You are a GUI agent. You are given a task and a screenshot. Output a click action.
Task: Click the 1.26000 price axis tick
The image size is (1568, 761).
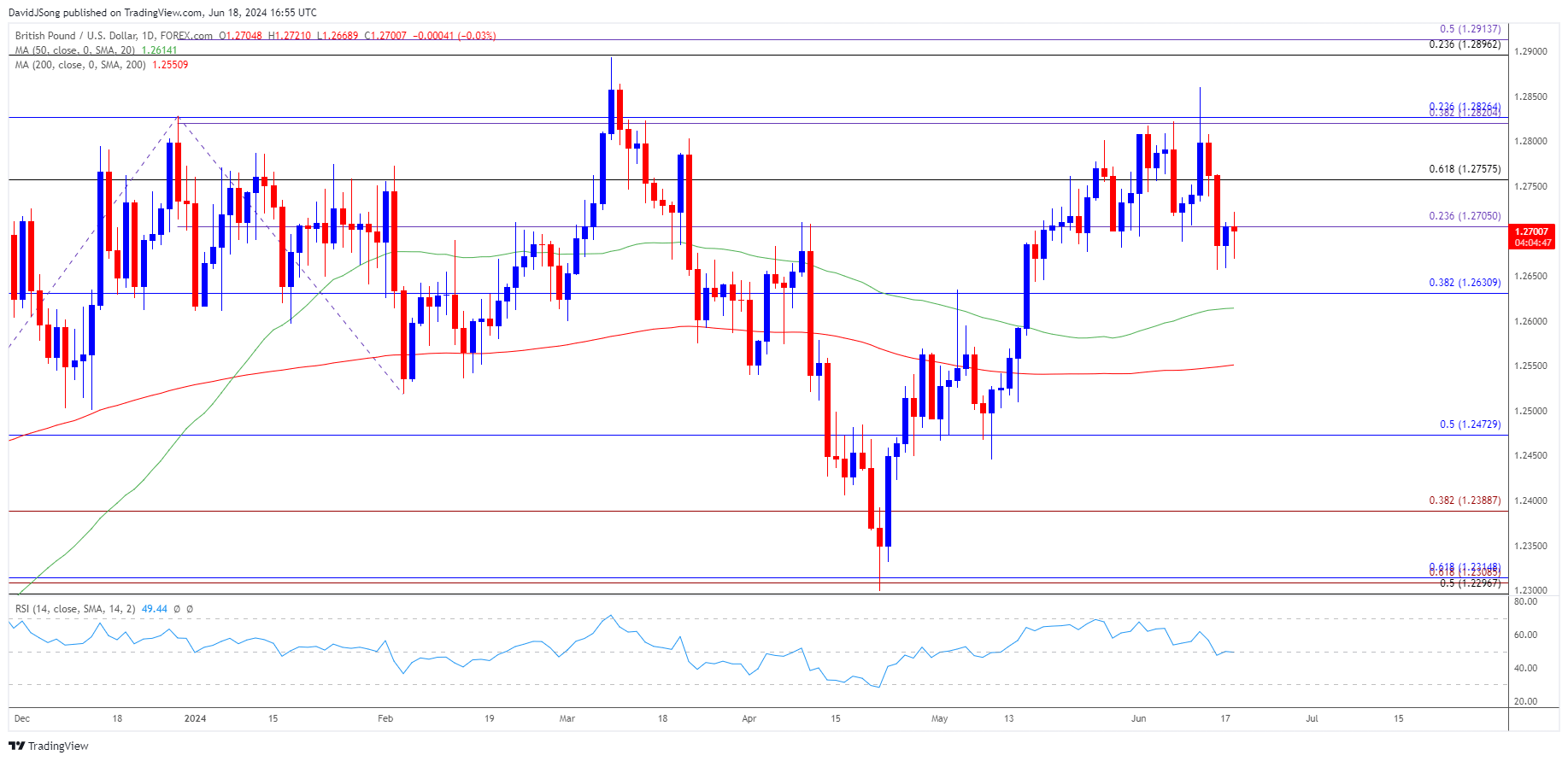1530,321
